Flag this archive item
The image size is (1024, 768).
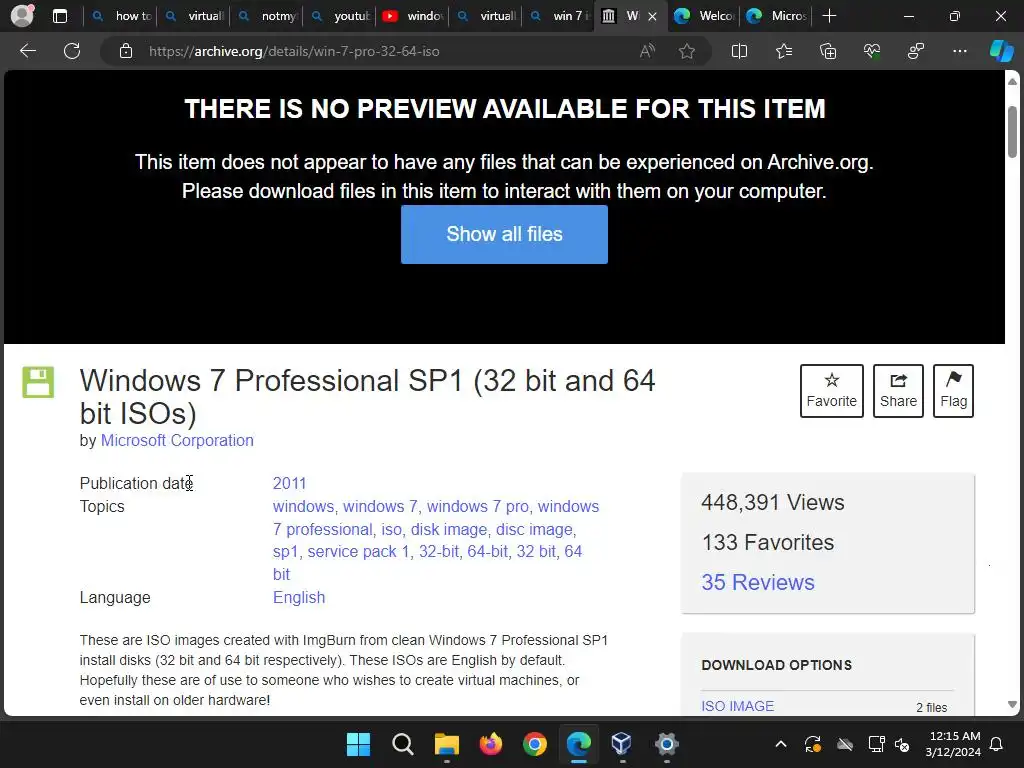[x=953, y=391]
